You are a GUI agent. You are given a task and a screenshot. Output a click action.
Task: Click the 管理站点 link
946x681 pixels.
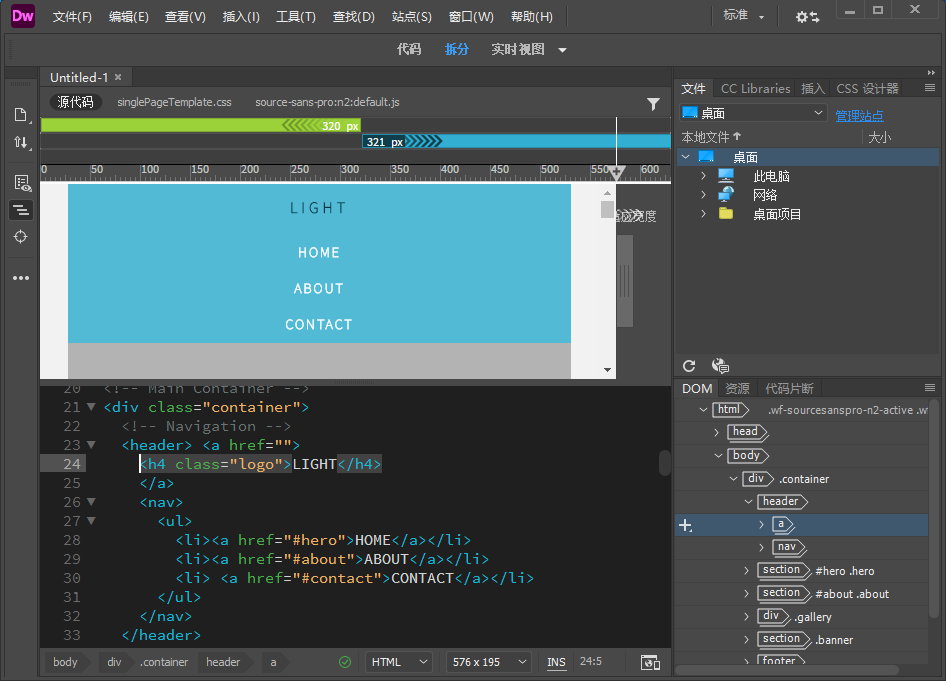click(859, 115)
